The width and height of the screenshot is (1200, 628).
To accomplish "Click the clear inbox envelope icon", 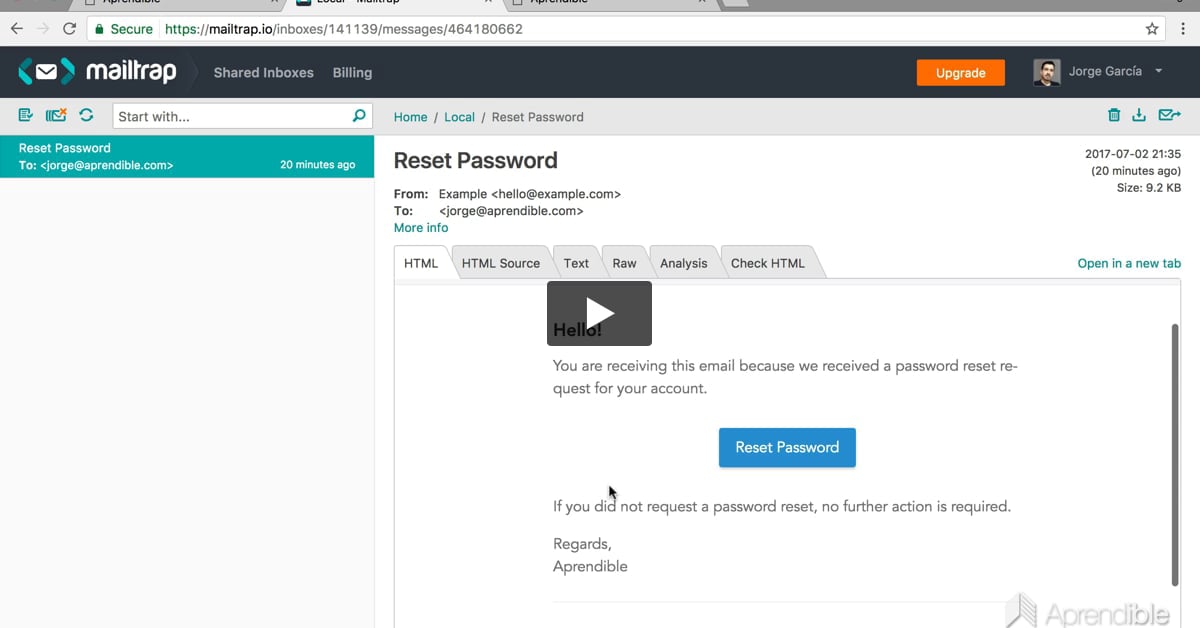I will [56, 116].
